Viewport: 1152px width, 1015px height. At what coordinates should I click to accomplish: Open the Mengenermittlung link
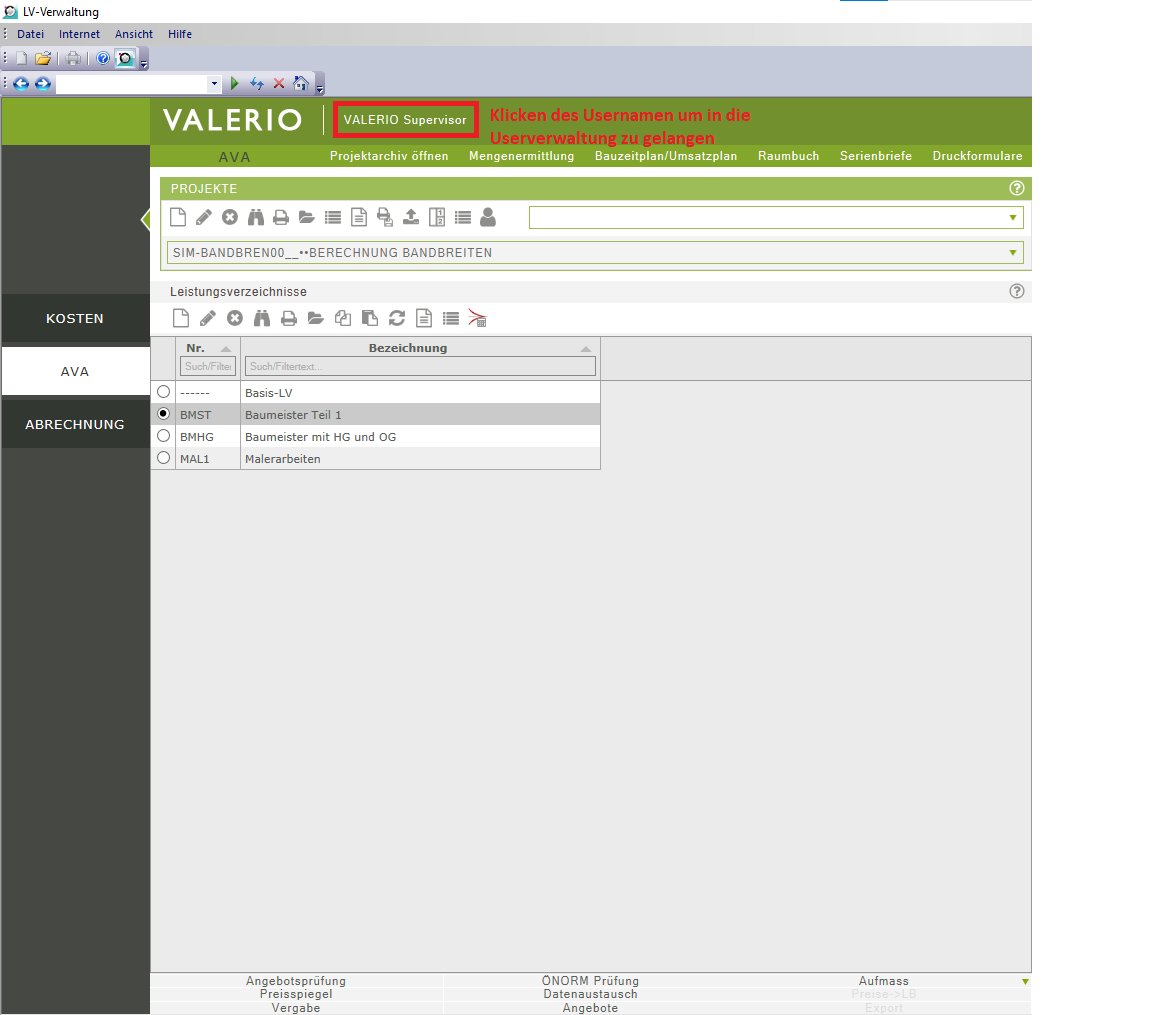point(521,156)
